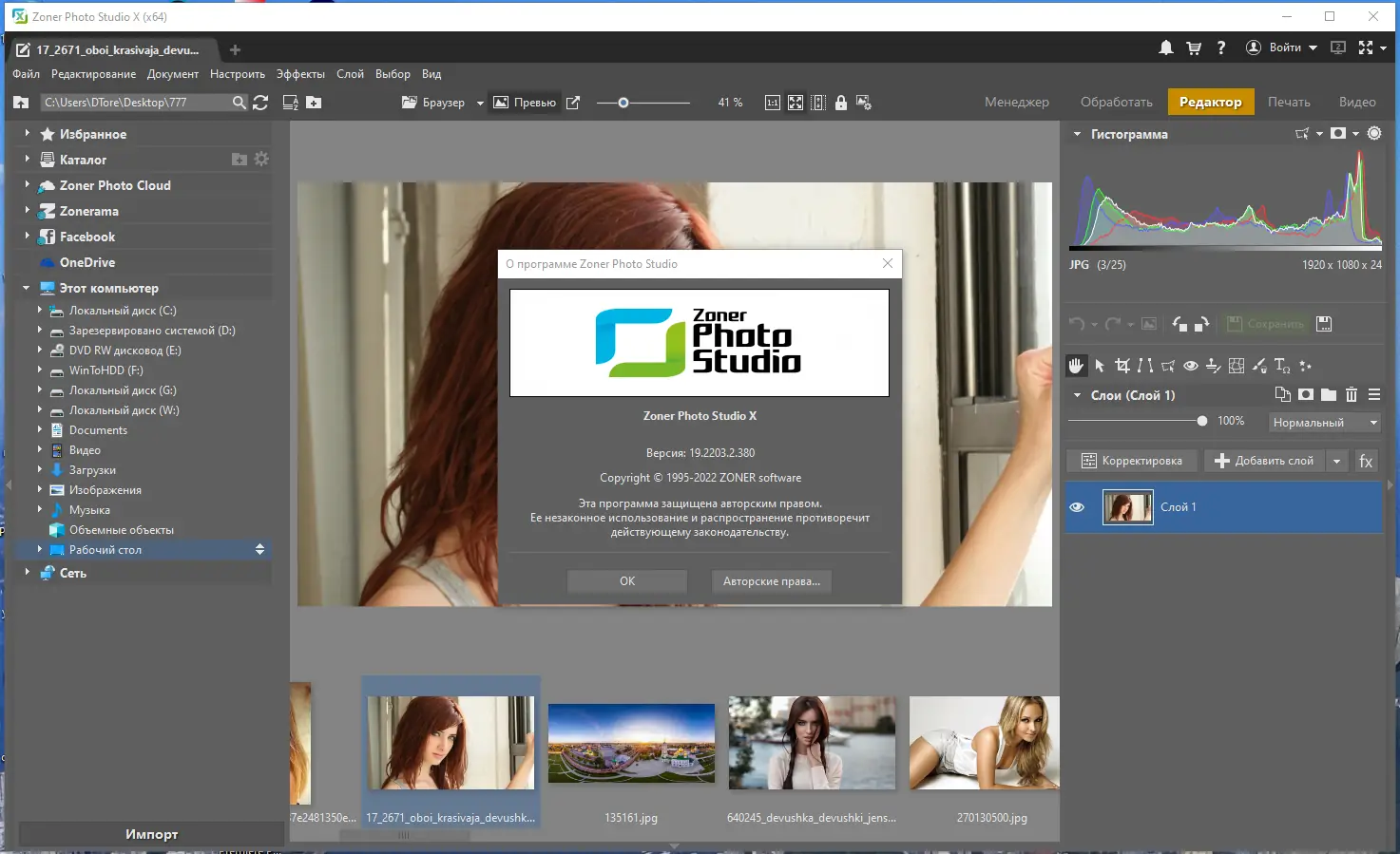1400x854 pixels.
Task: Open the histogram settings gear icon
Action: (1373, 134)
